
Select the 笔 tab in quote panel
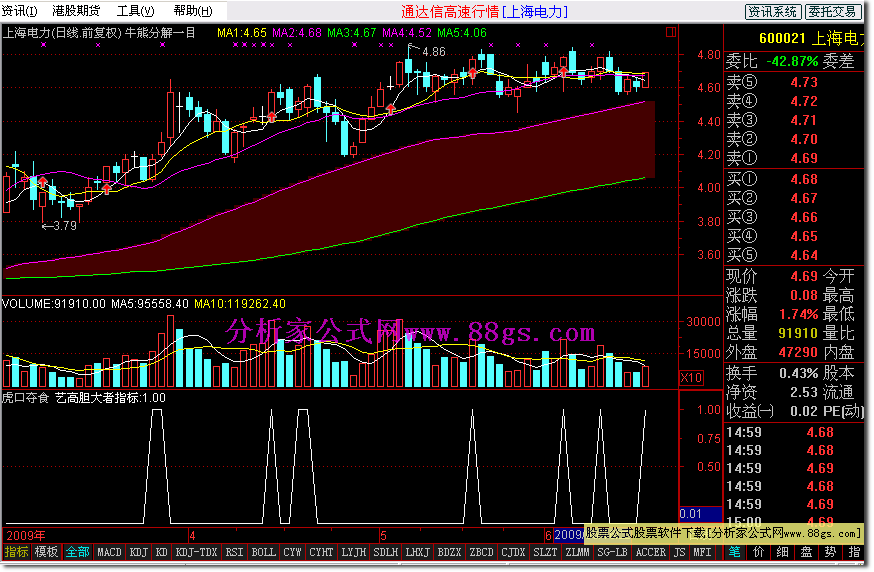coord(735,552)
